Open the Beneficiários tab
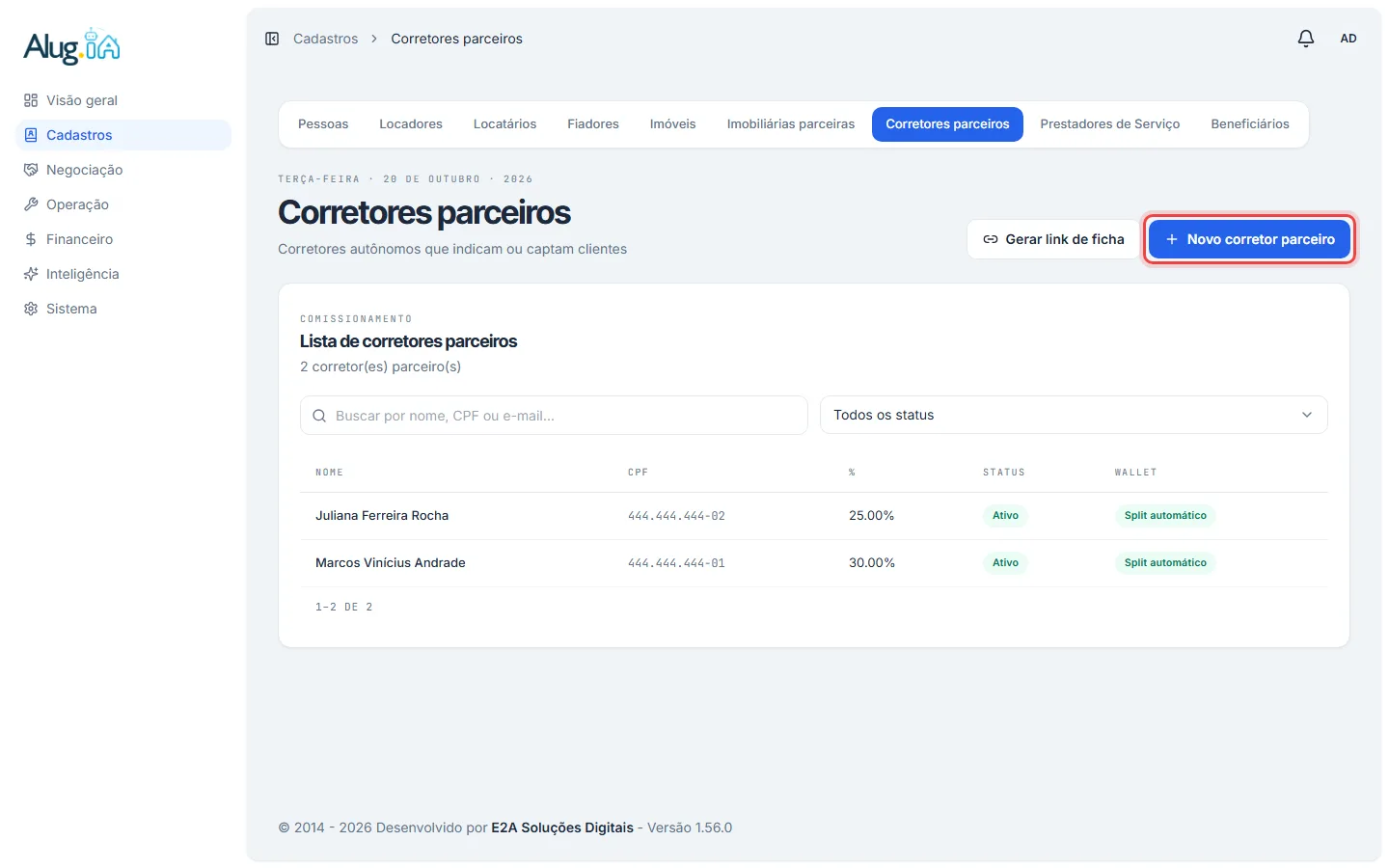Screen dimensions: 1389x868 pos(1250,124)
